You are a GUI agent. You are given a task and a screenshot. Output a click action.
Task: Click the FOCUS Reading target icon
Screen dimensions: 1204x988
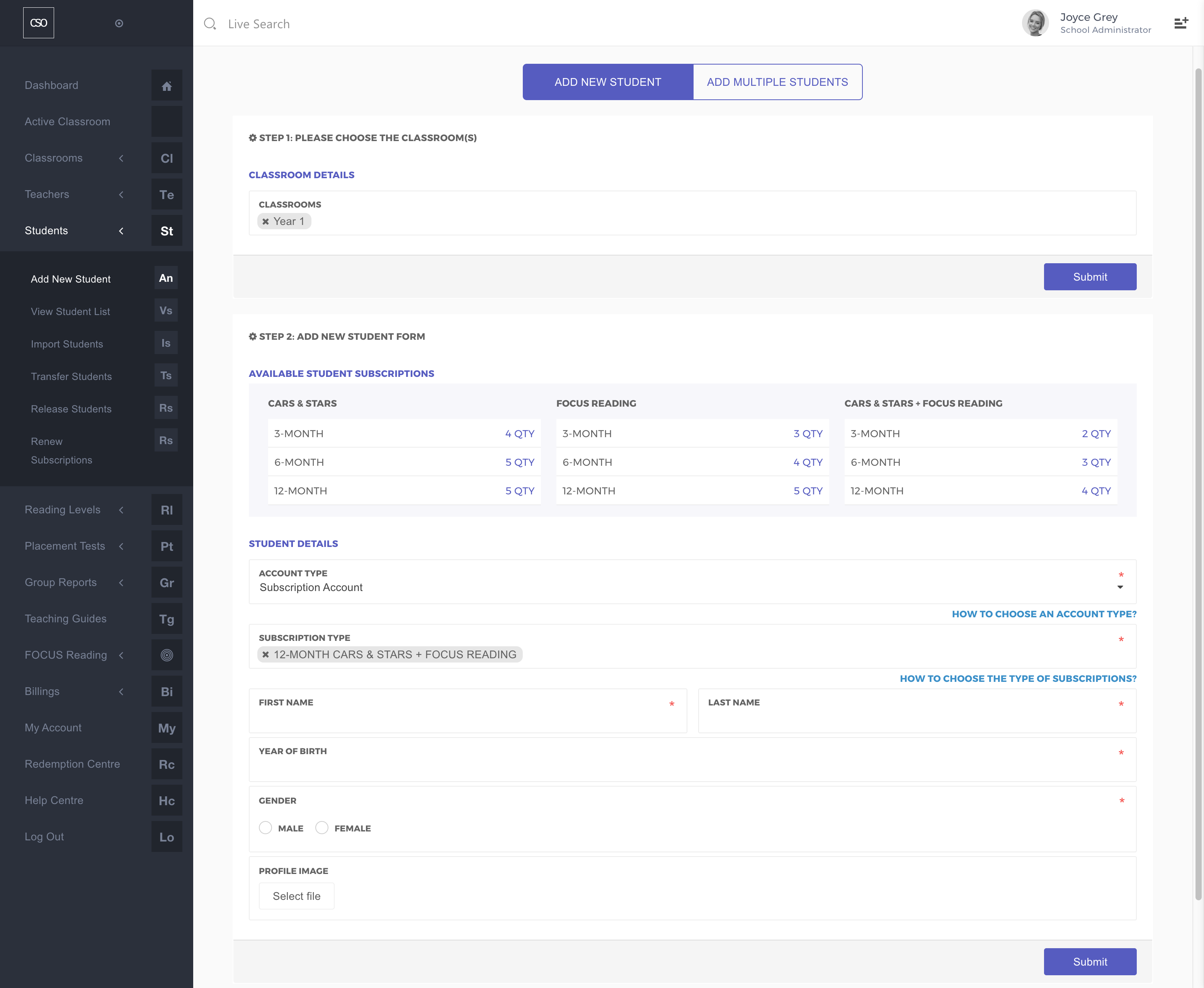point(166,655)
